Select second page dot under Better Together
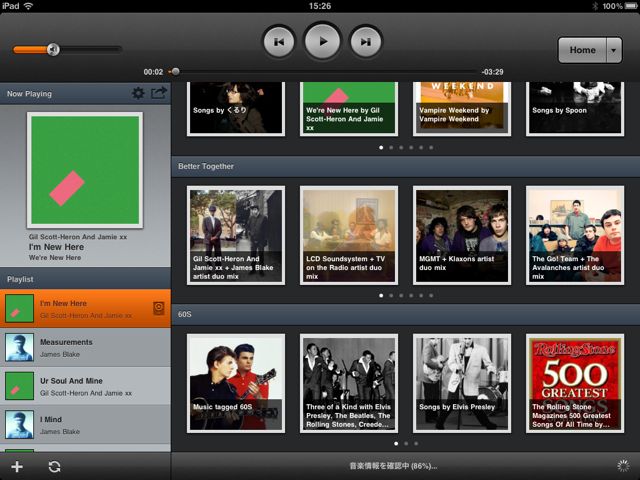 (x=391, y=296)
